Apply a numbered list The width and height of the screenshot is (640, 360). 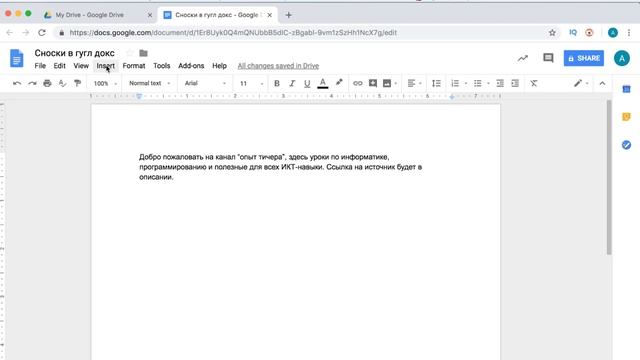click(x=455, y=83)
